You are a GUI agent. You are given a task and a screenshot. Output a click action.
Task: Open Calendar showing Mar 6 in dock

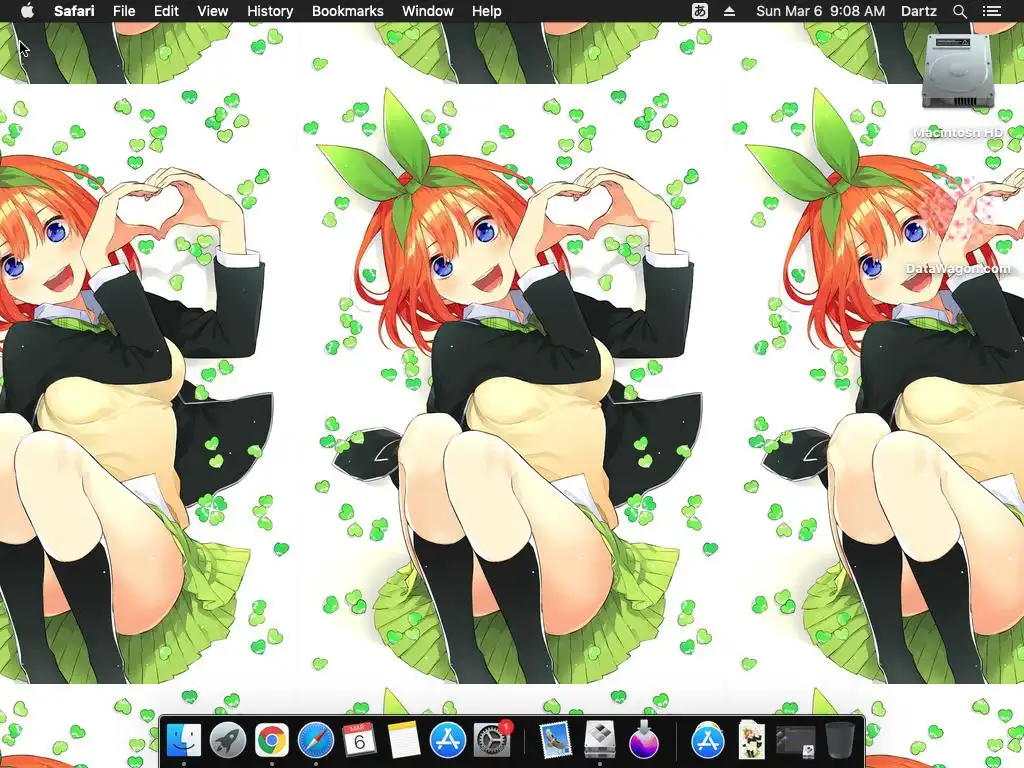tap(359, 741)
